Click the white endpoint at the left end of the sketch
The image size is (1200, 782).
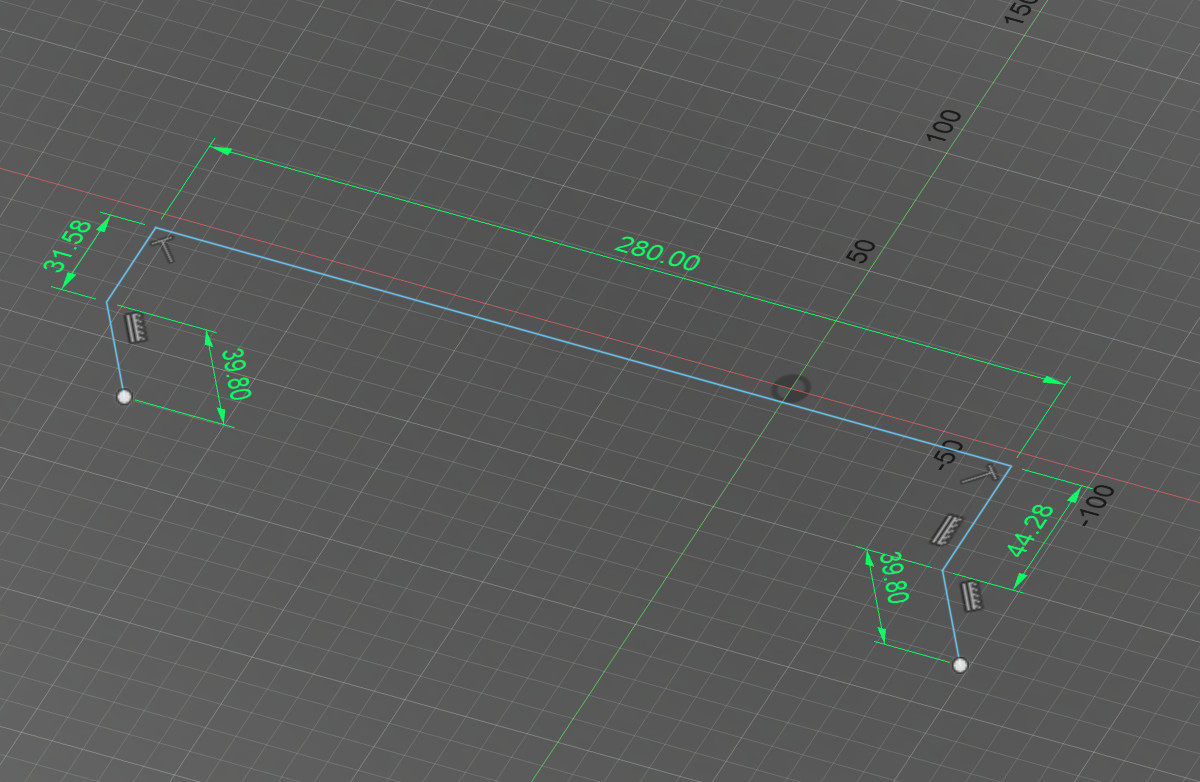pyautogui.click(x=124, y=397)
